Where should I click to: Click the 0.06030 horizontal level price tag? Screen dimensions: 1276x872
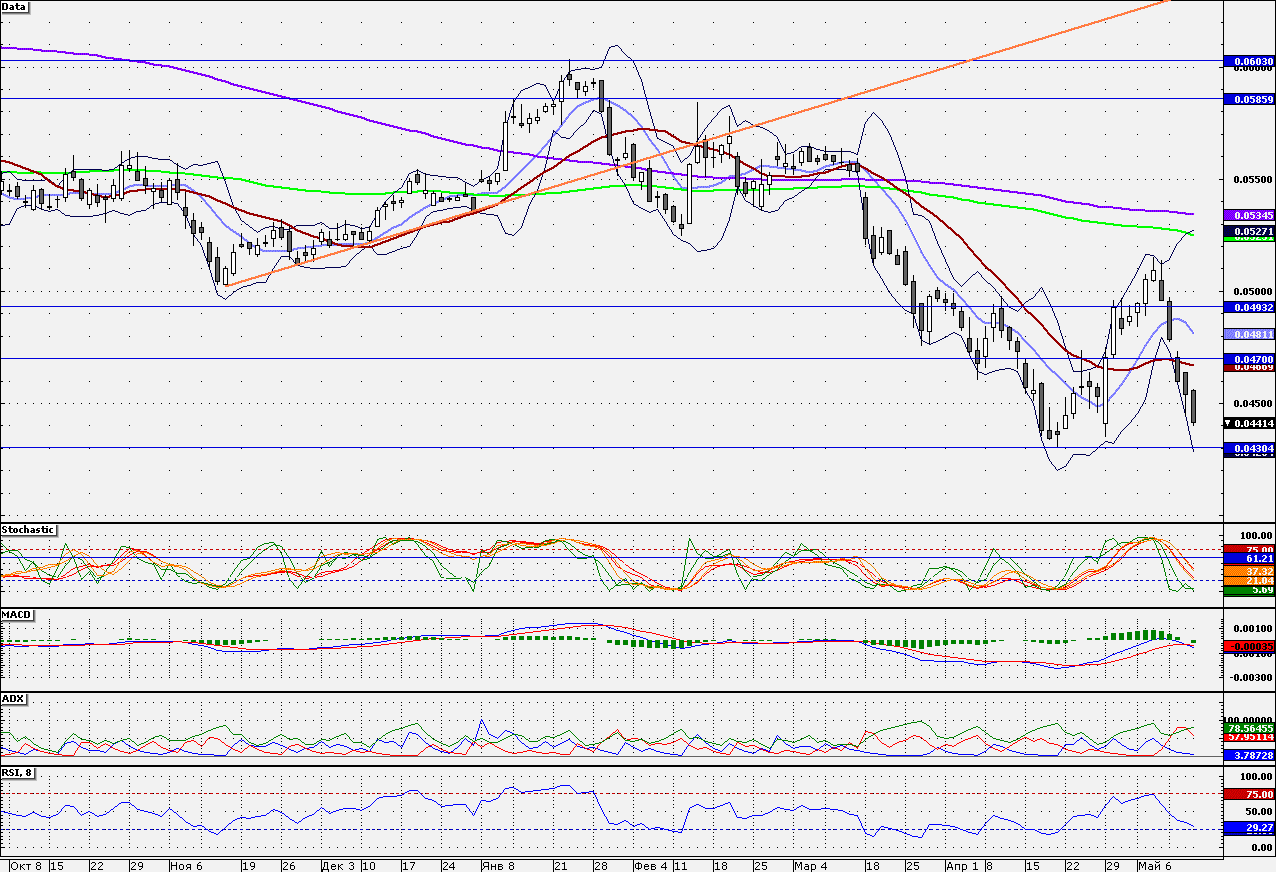click(1247, 61)
